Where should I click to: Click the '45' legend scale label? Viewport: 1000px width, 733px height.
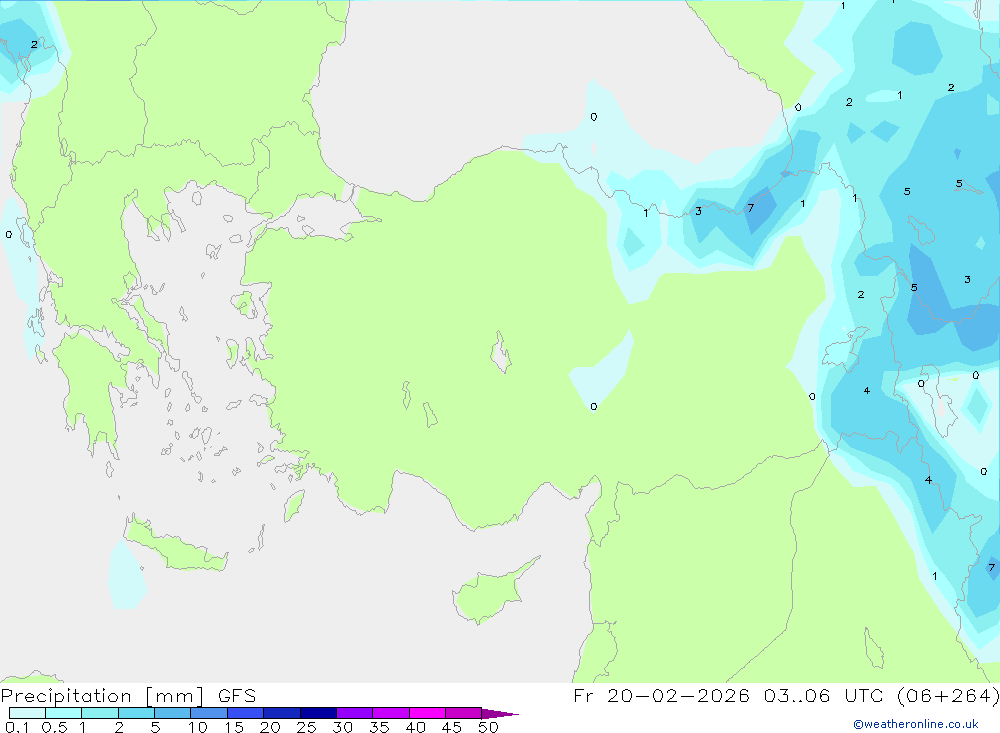coord(452,727)
